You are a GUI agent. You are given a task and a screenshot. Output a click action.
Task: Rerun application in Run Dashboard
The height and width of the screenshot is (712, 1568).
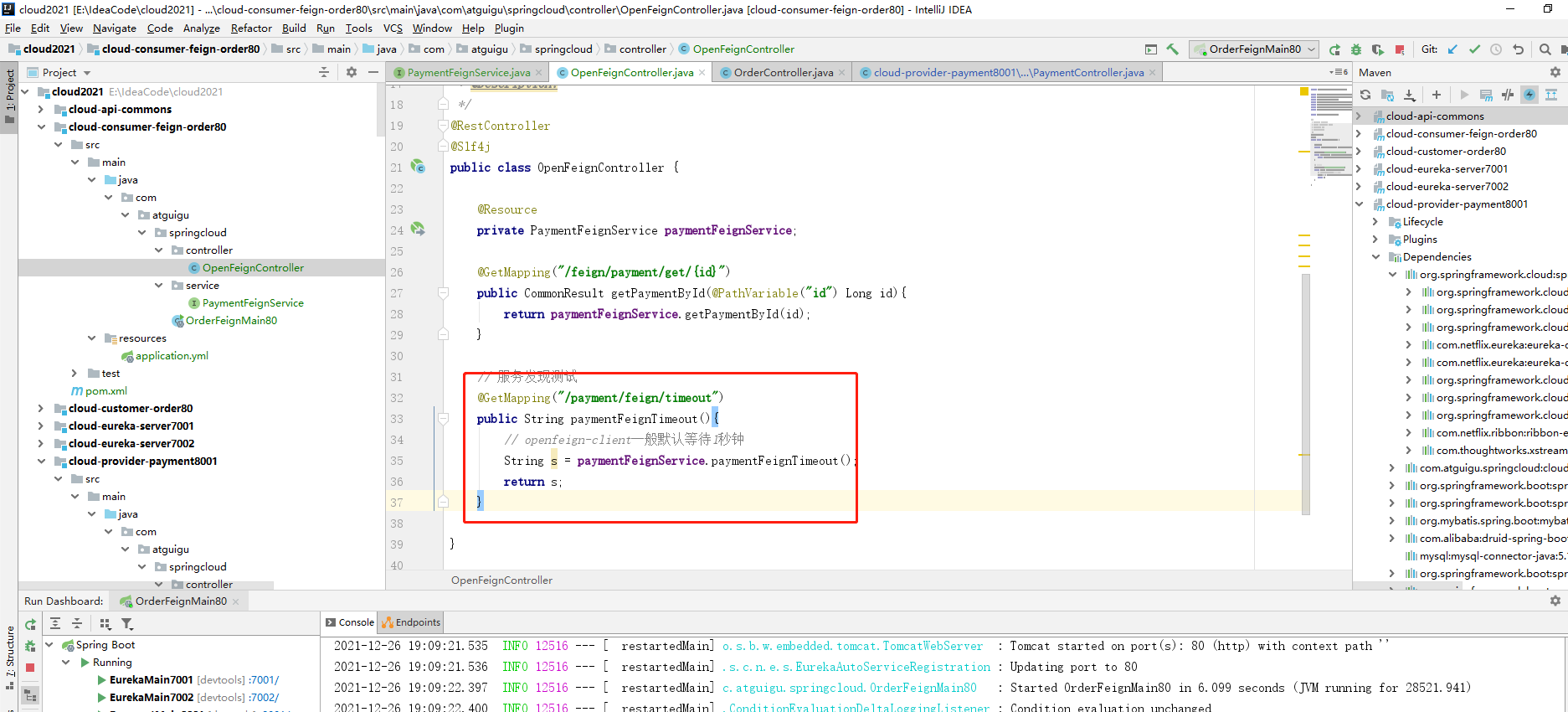point(30,625)
